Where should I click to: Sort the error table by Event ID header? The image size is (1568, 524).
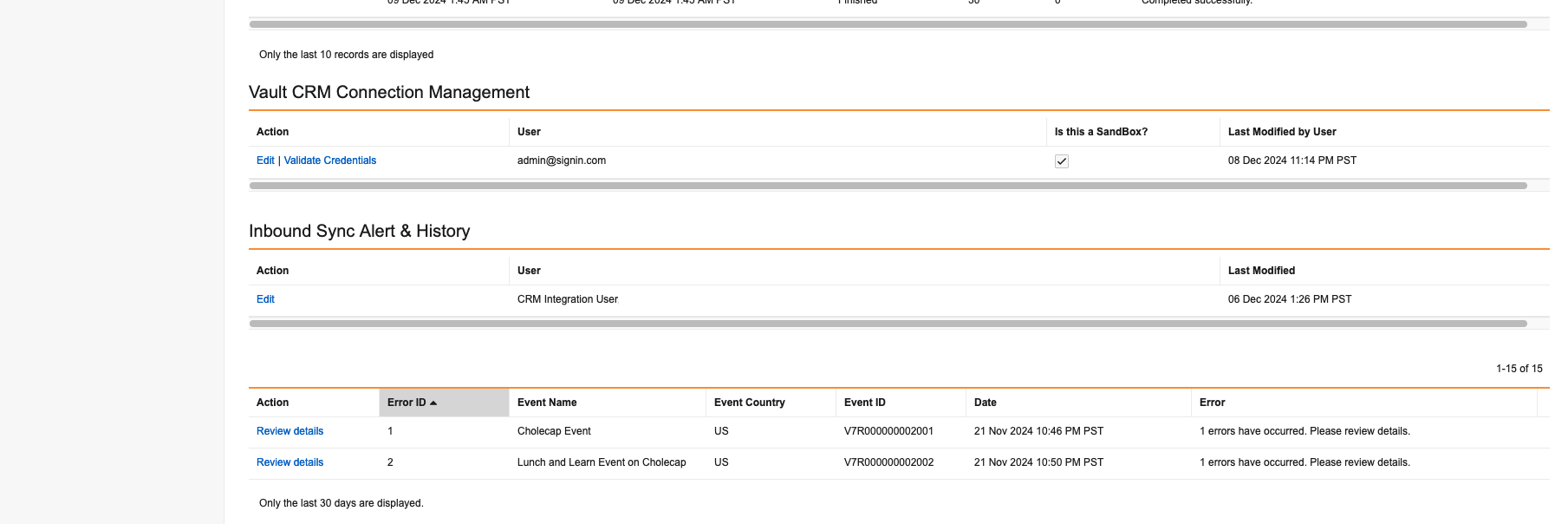(x=864, y=403)
